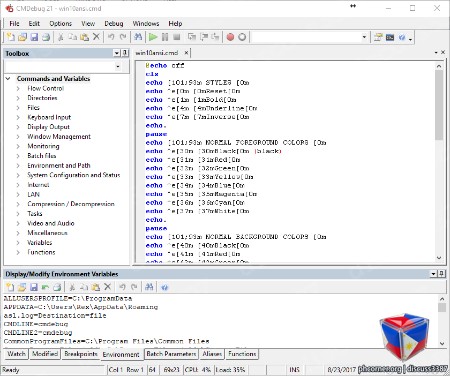
Task: Click the binoculars Find icon in main toolbar
Action: tap(138, 37)
